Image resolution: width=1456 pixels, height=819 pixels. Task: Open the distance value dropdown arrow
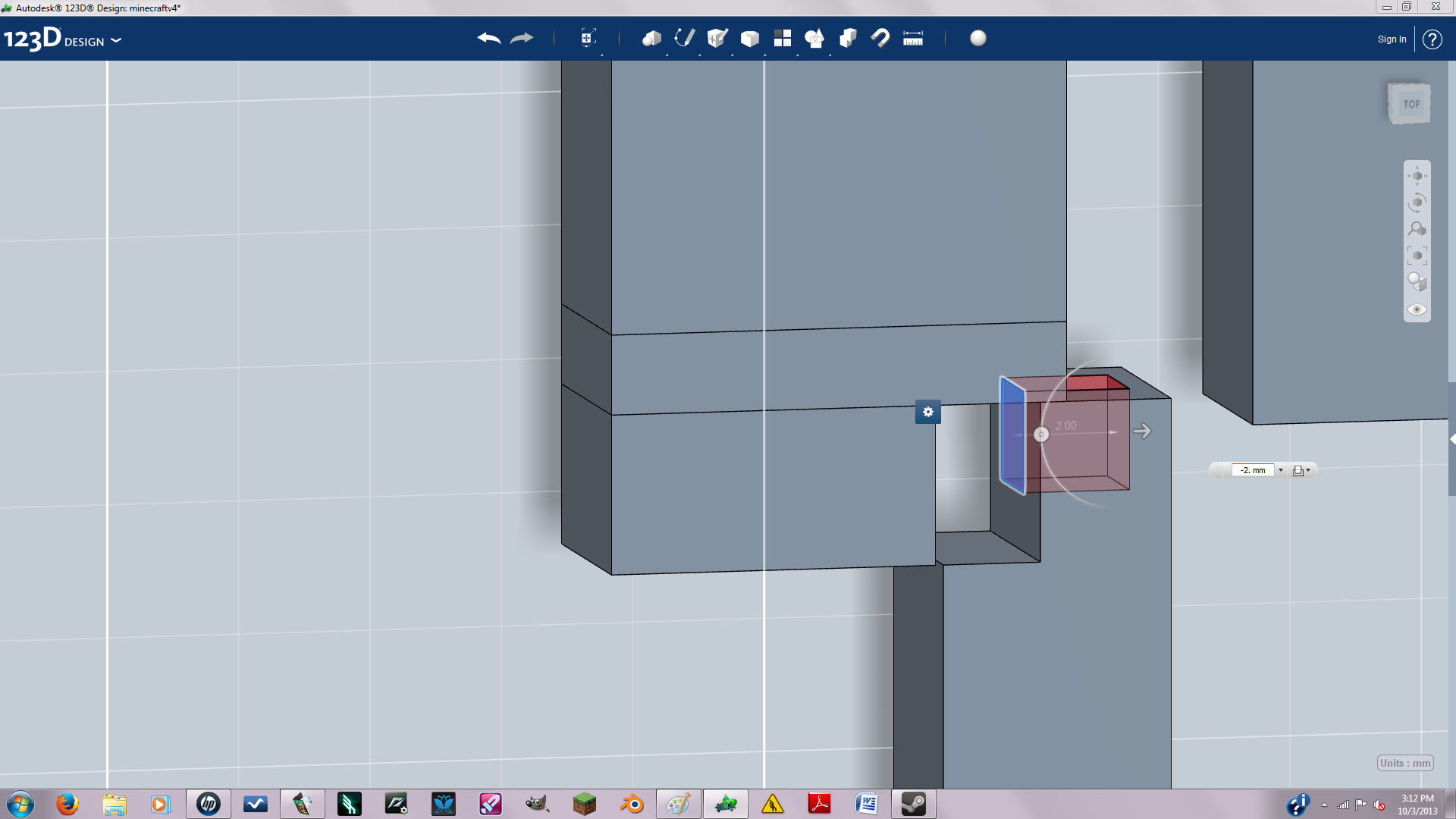point(1281,470)
